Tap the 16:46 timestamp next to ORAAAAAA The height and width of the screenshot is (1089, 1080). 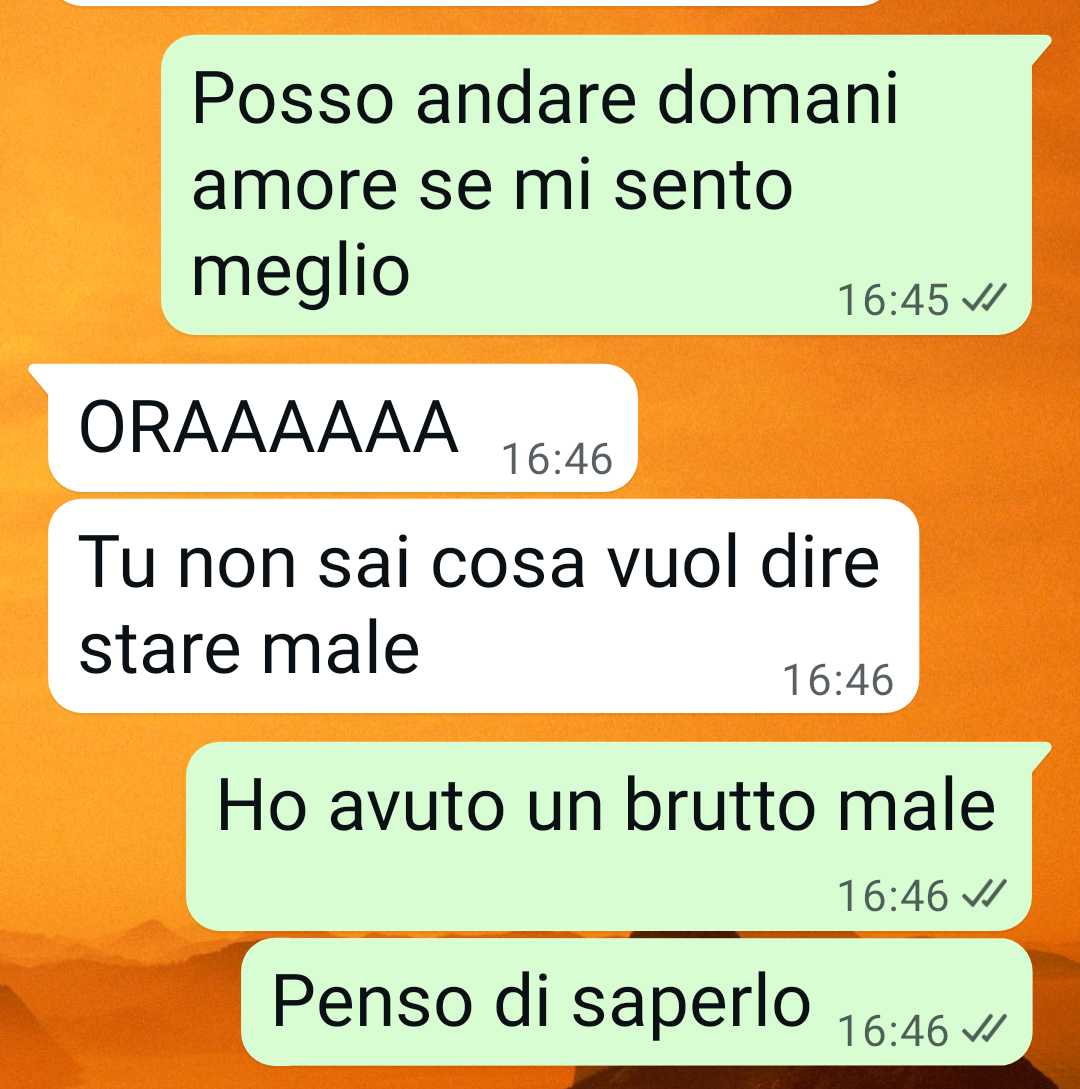[x=557, y=459]
